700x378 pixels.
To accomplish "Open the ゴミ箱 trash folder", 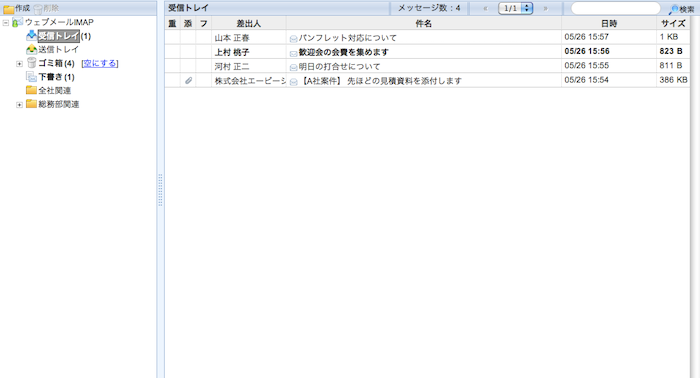I will point(56,63).
